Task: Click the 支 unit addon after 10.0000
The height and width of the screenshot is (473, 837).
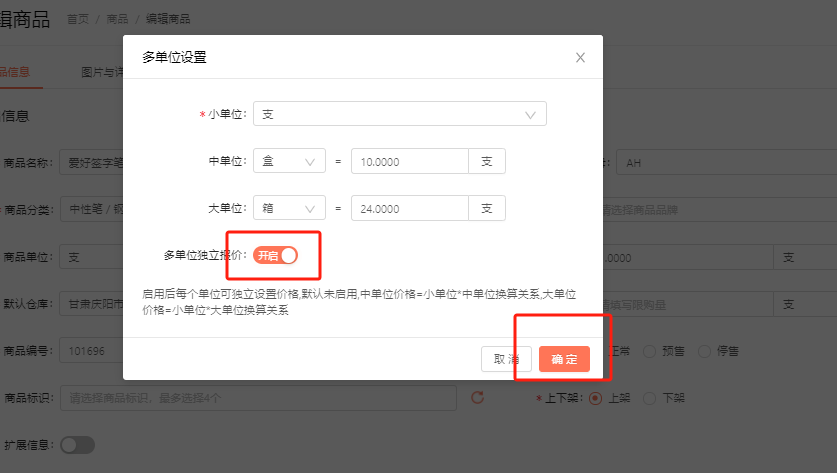Action: [x=487, y=161]
